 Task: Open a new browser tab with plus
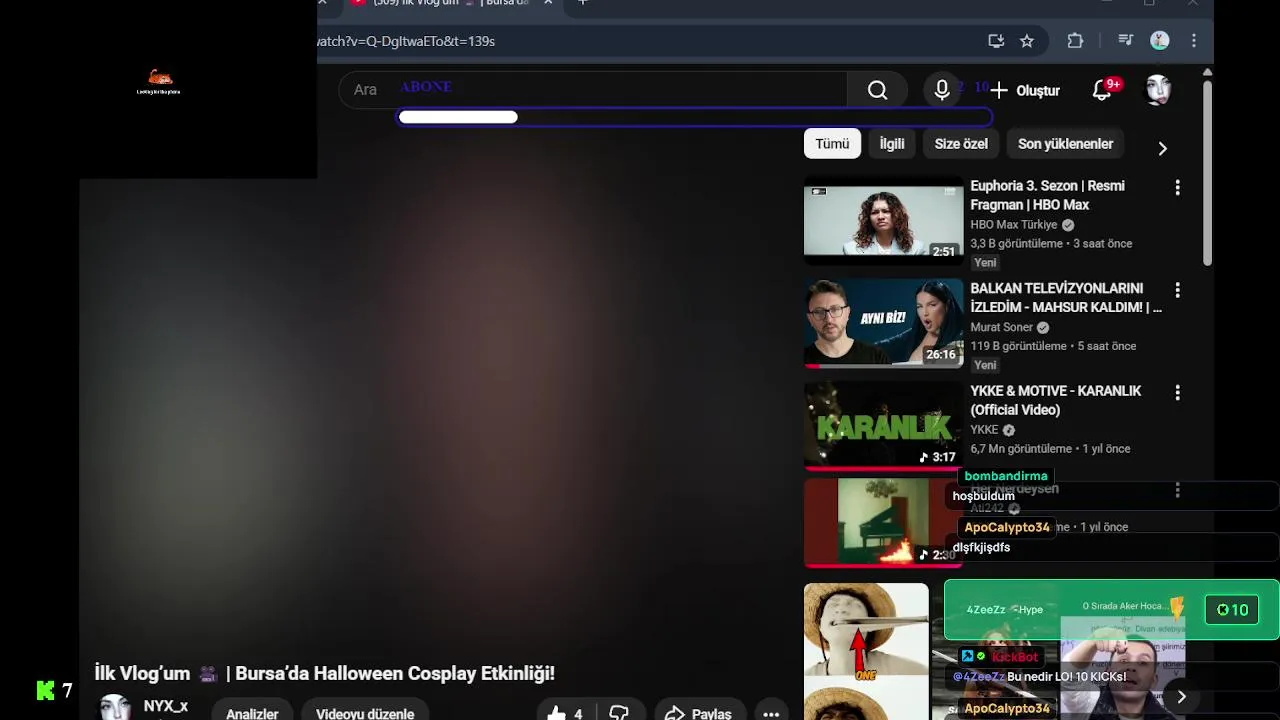[583, 3]
